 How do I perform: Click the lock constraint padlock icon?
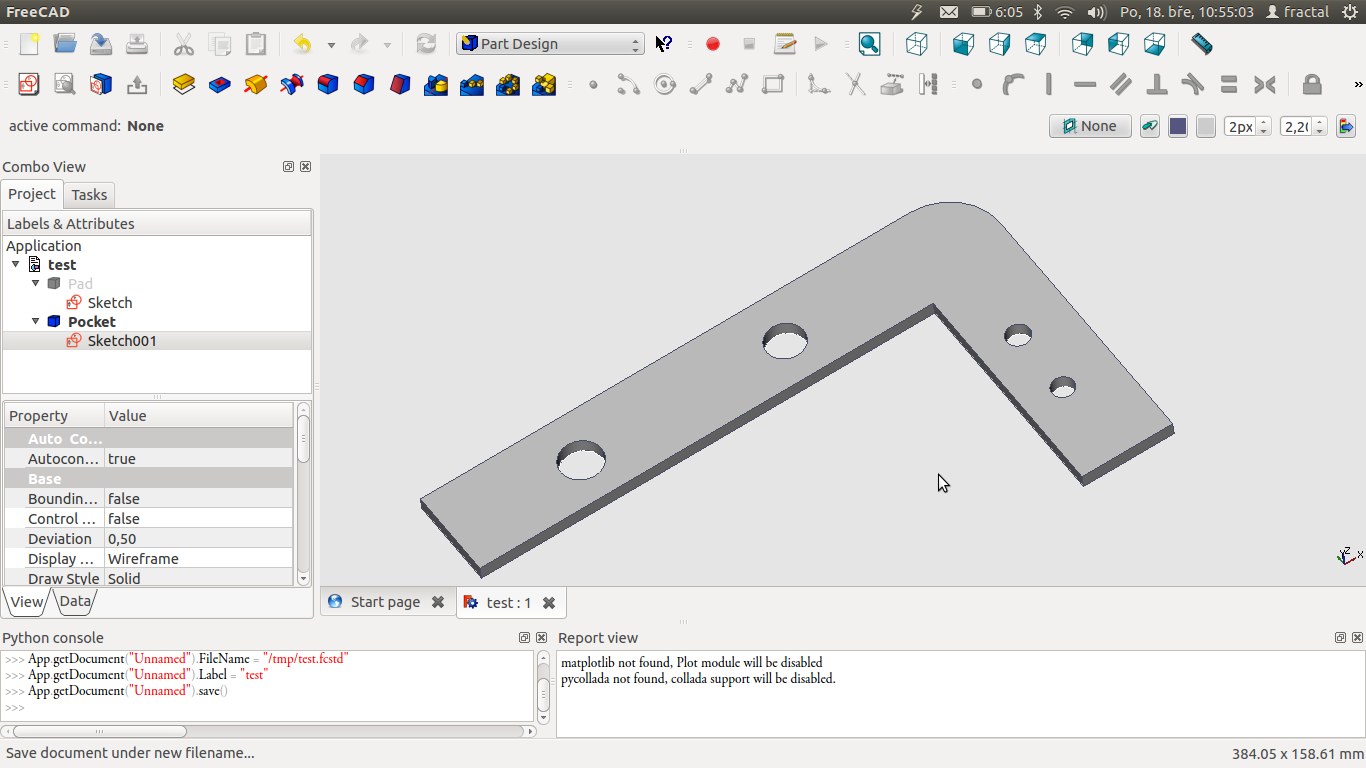point(1312,85)
